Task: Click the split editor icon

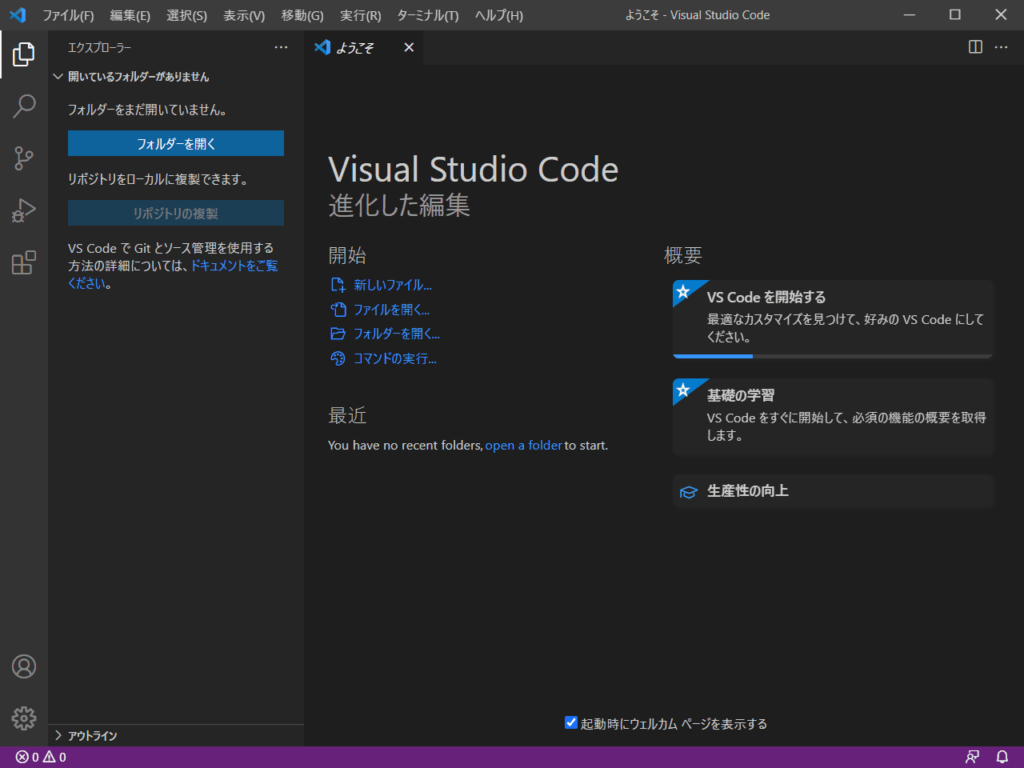Action: [x=975, y=47]
